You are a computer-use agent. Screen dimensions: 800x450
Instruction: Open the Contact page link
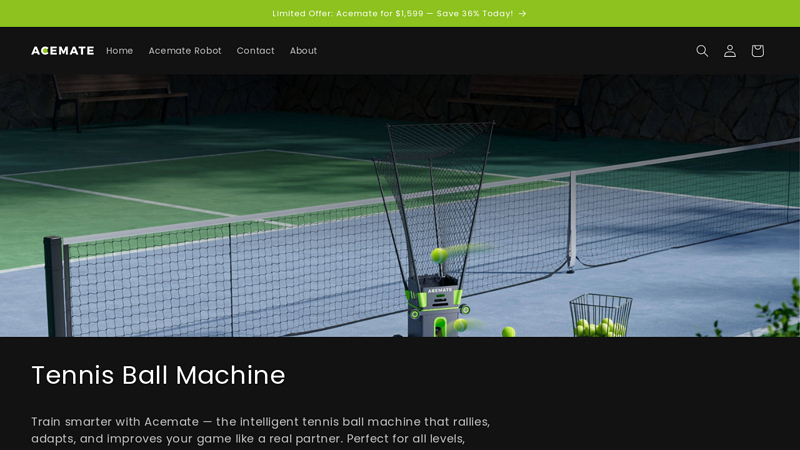click(255, 51)
